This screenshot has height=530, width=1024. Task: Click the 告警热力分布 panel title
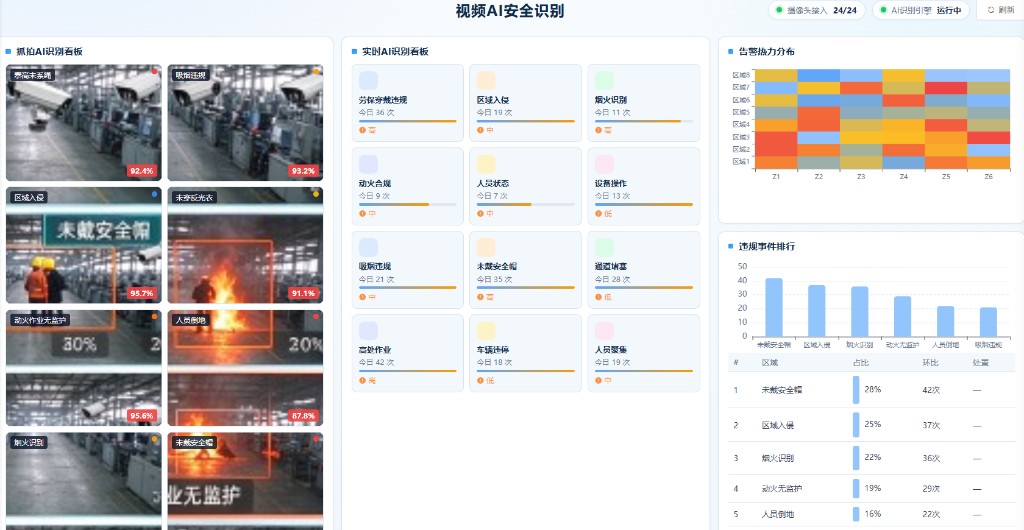(766, 52)
